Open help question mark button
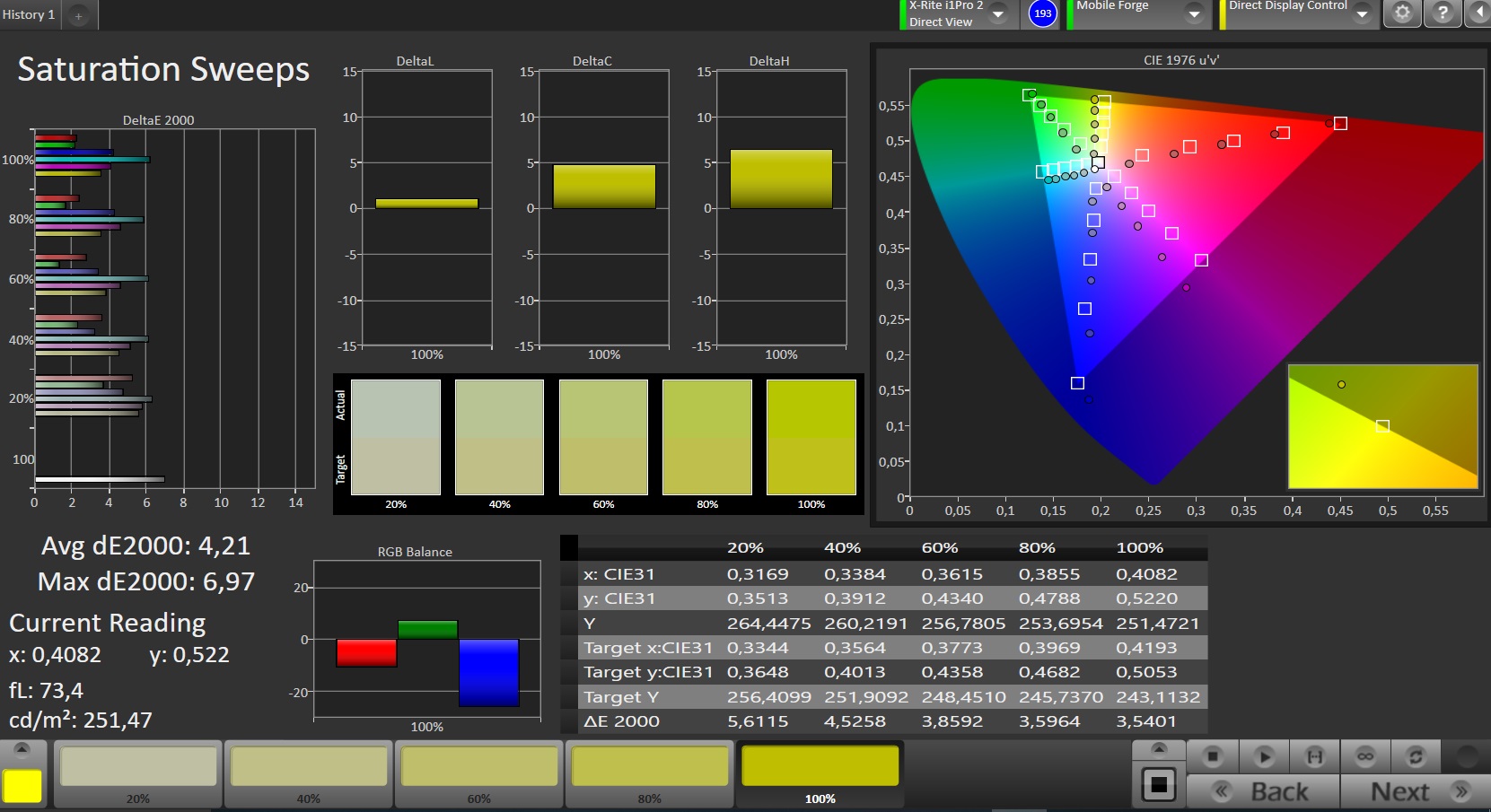The height and width of the screenshot is (812, 1491). point(1443,13)
